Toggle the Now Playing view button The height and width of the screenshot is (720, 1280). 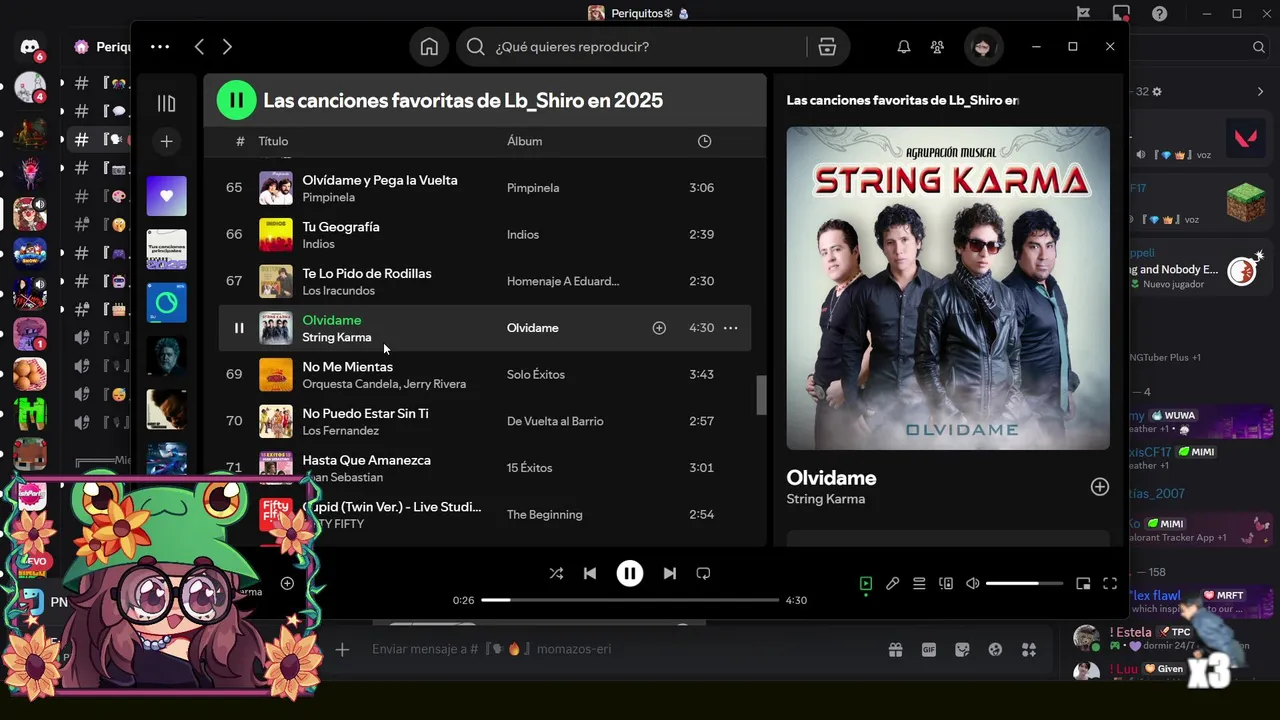(x=866, y=583)
